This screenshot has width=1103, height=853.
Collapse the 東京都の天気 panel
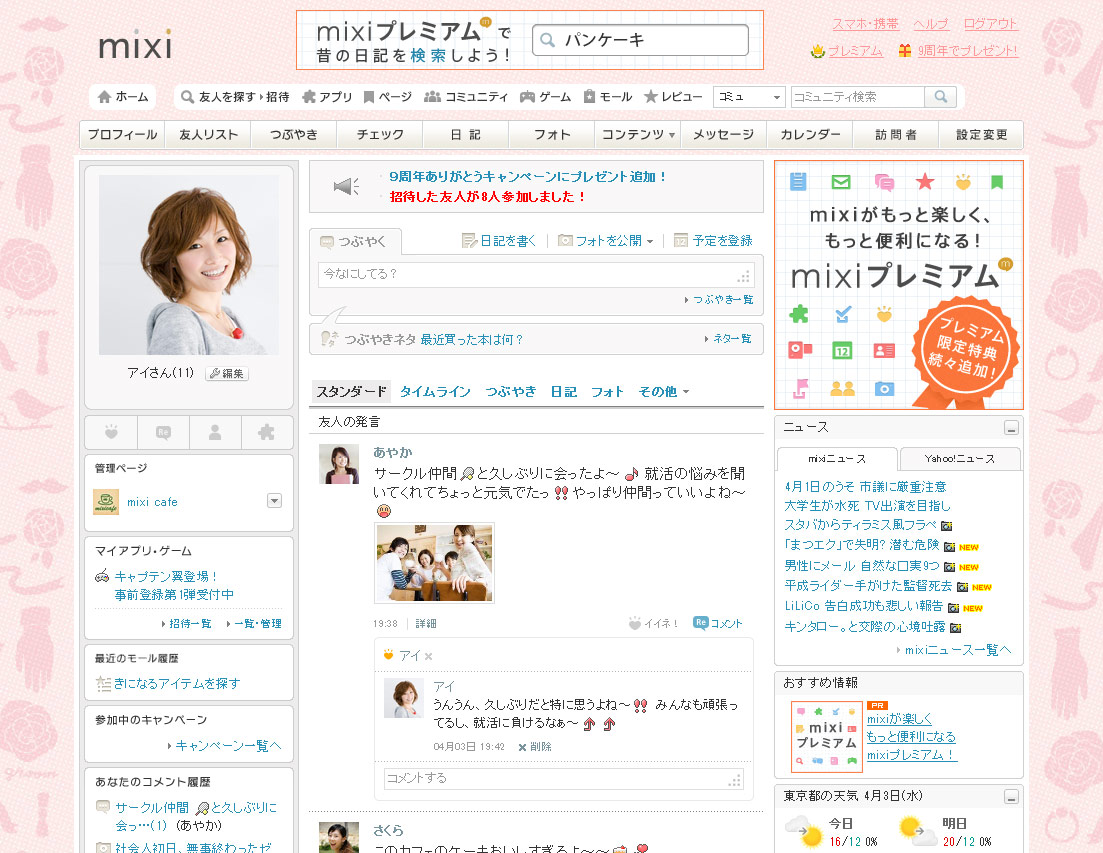pyautogui.click(x=1011, y=797)
